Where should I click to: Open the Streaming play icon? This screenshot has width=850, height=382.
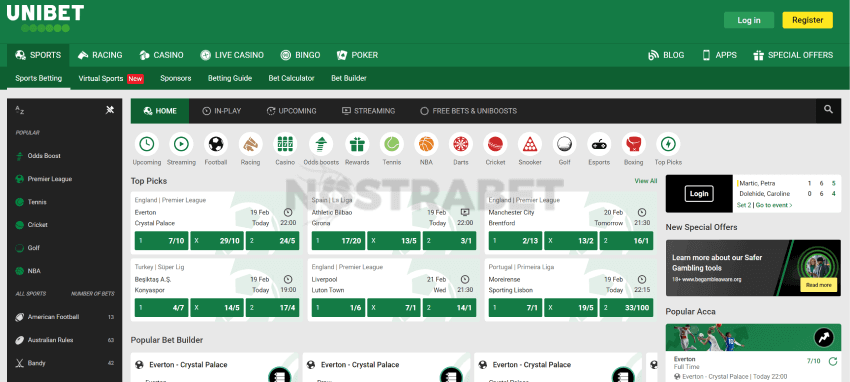coord(181,144)
